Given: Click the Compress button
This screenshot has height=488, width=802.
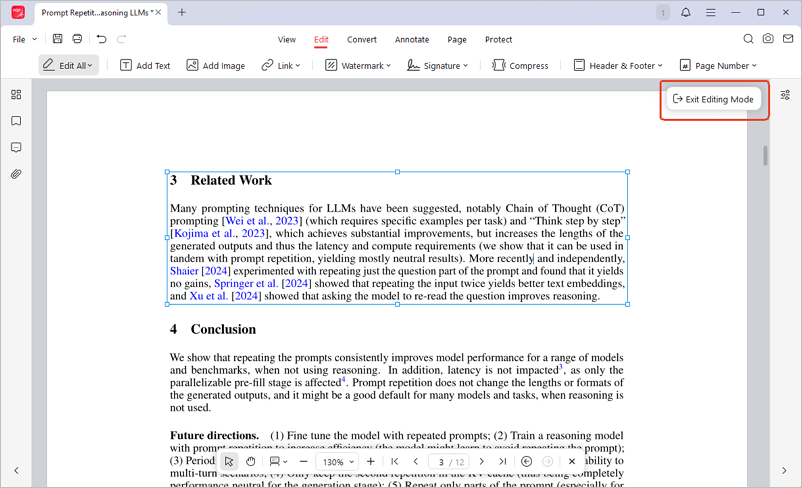Looking at the screenshot, I should 520,65.
